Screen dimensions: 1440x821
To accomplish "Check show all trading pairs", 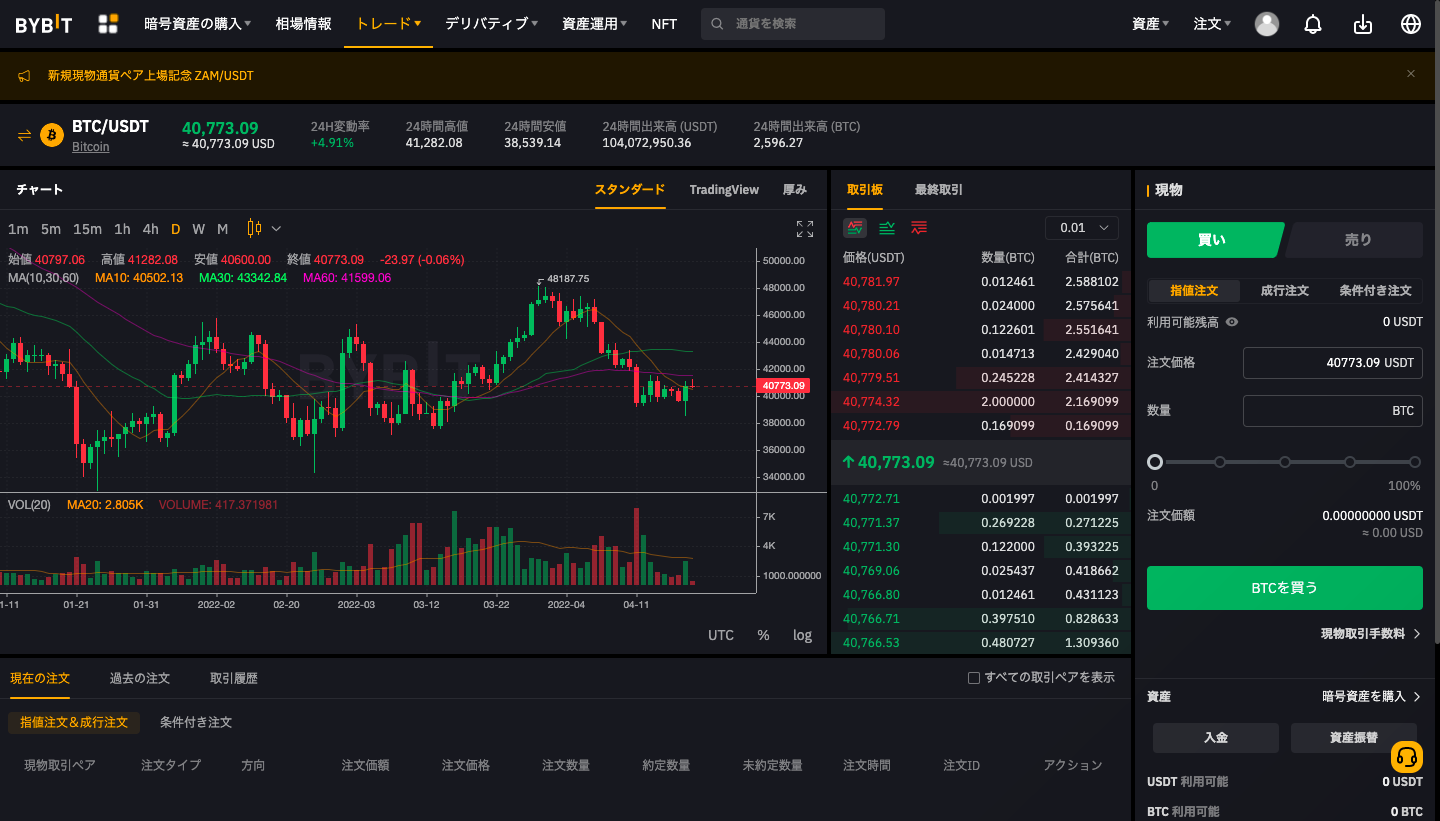I will click(974, 678).
